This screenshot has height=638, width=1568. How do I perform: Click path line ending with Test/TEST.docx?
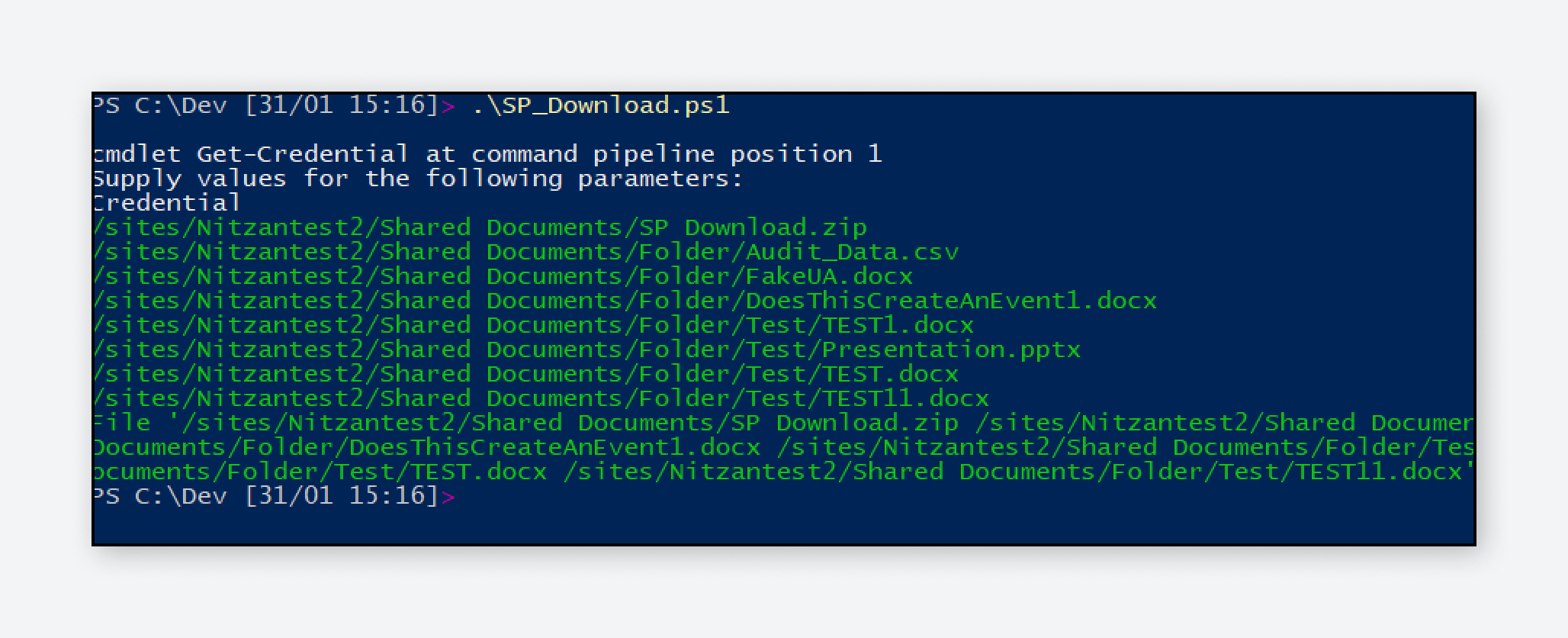point(526,374)
